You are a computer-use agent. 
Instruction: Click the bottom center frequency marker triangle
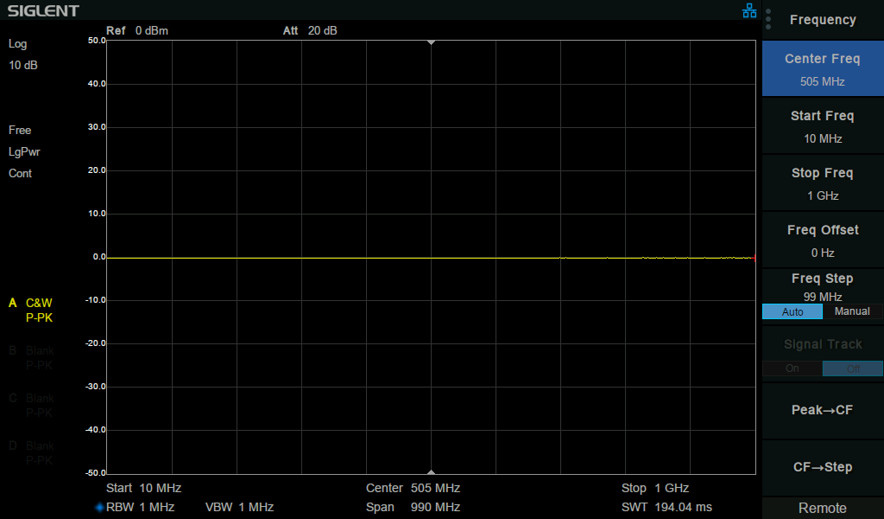431,472
